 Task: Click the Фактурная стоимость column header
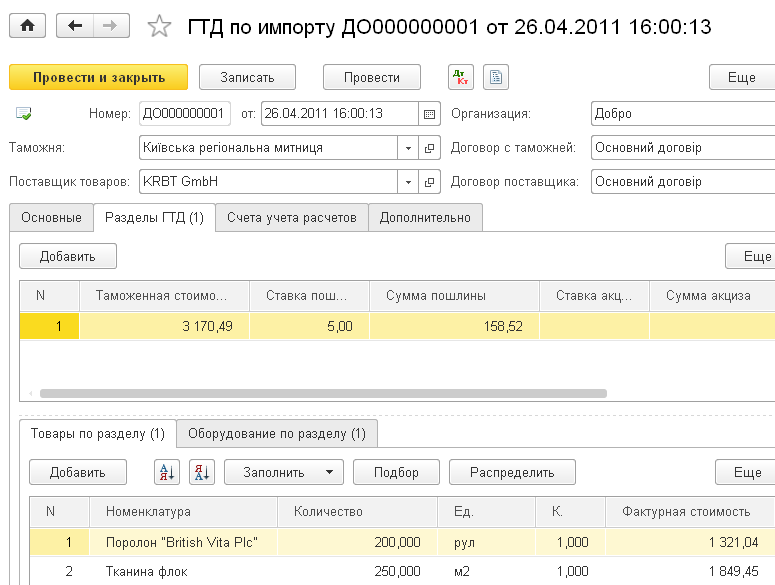(x=690, y=512)
